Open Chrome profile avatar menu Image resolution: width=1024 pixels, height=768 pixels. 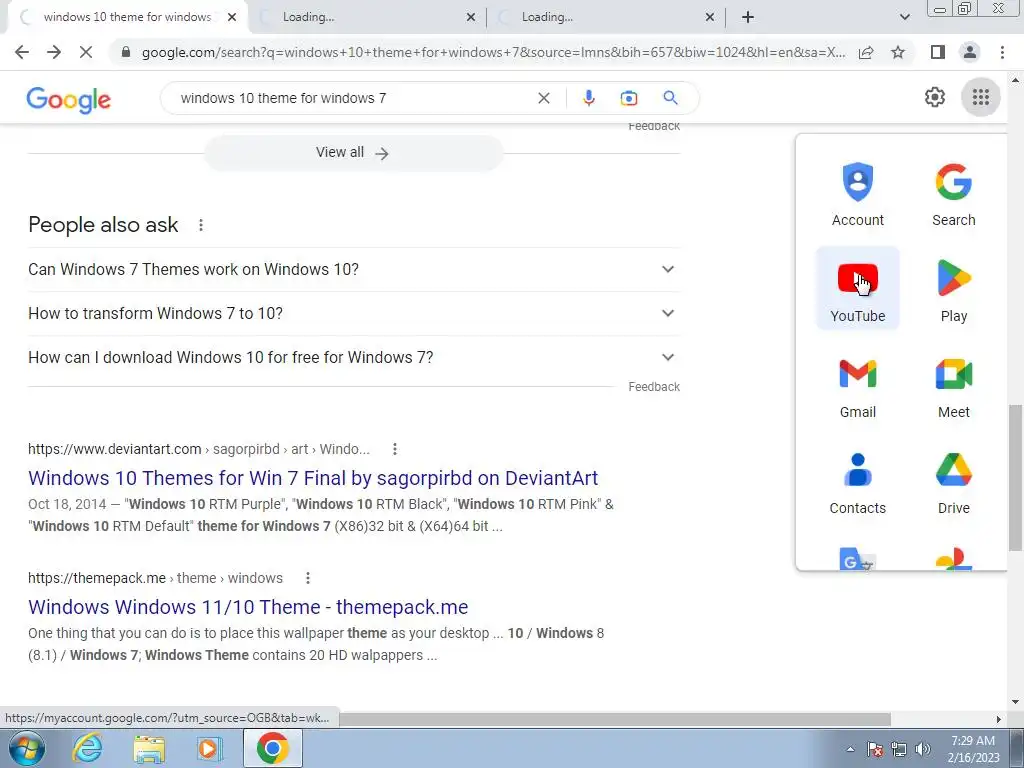point(970,52)
